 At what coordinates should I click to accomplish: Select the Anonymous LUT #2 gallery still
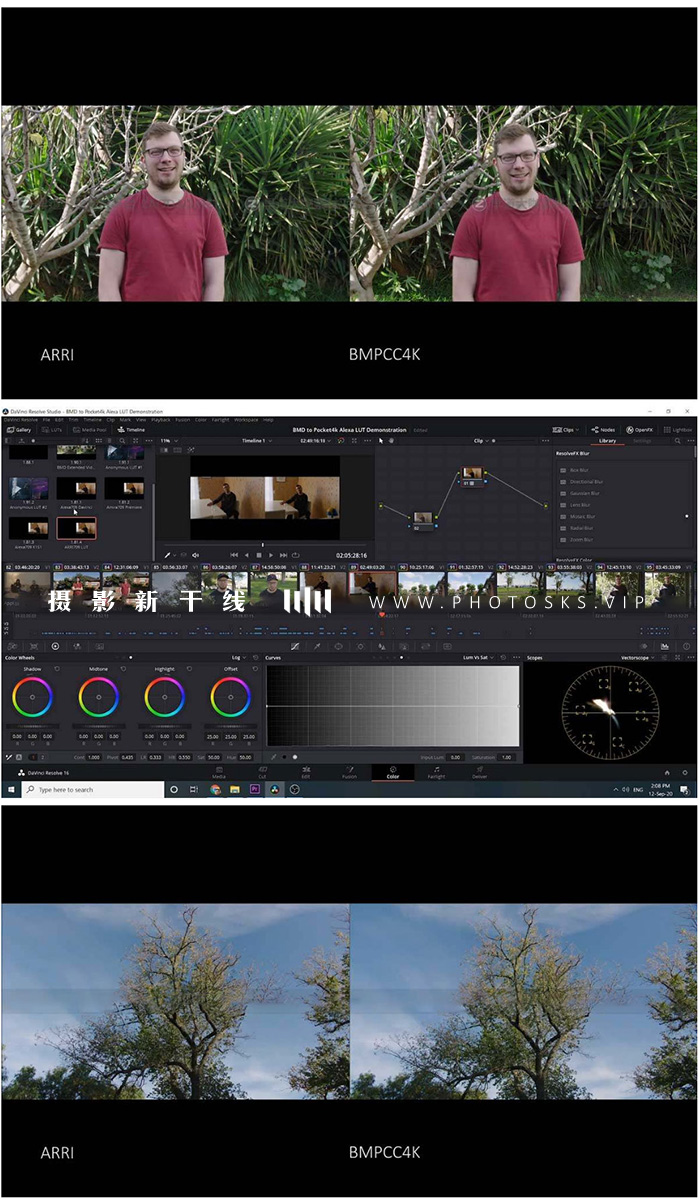point(28,491)
